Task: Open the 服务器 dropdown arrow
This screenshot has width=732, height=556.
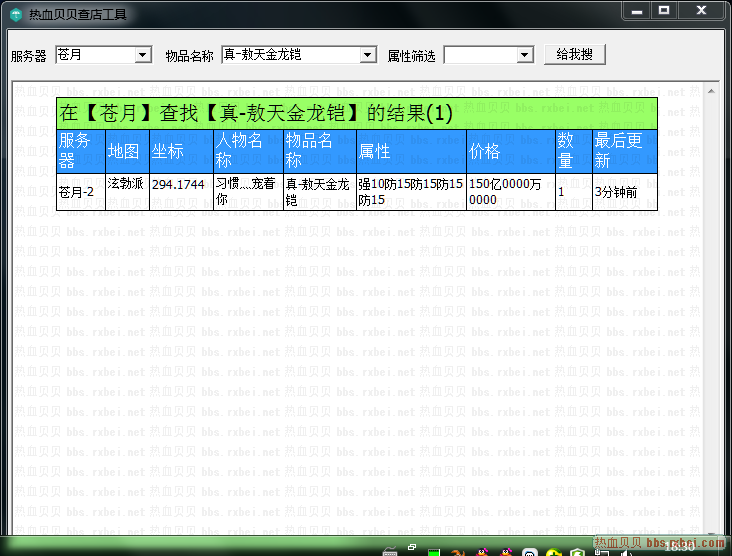Action: click(x=142, y=55)
